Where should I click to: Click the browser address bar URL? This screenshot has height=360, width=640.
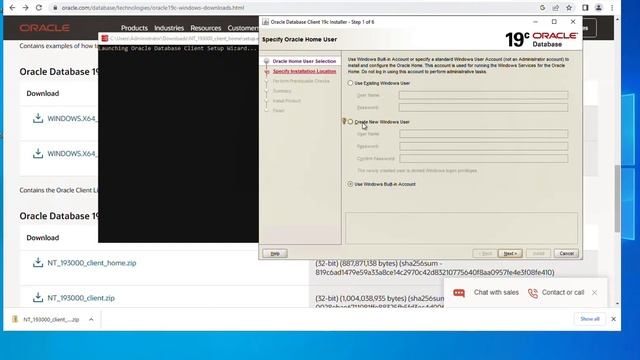(x=153, y=8)
